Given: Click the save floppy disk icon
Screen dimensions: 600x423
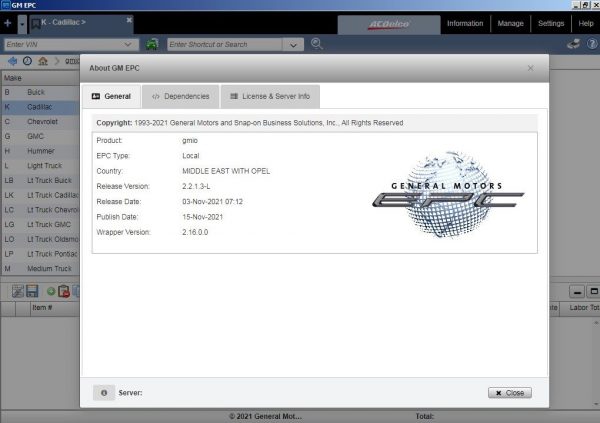Looking at the screenshot, I should click(32, 291).
